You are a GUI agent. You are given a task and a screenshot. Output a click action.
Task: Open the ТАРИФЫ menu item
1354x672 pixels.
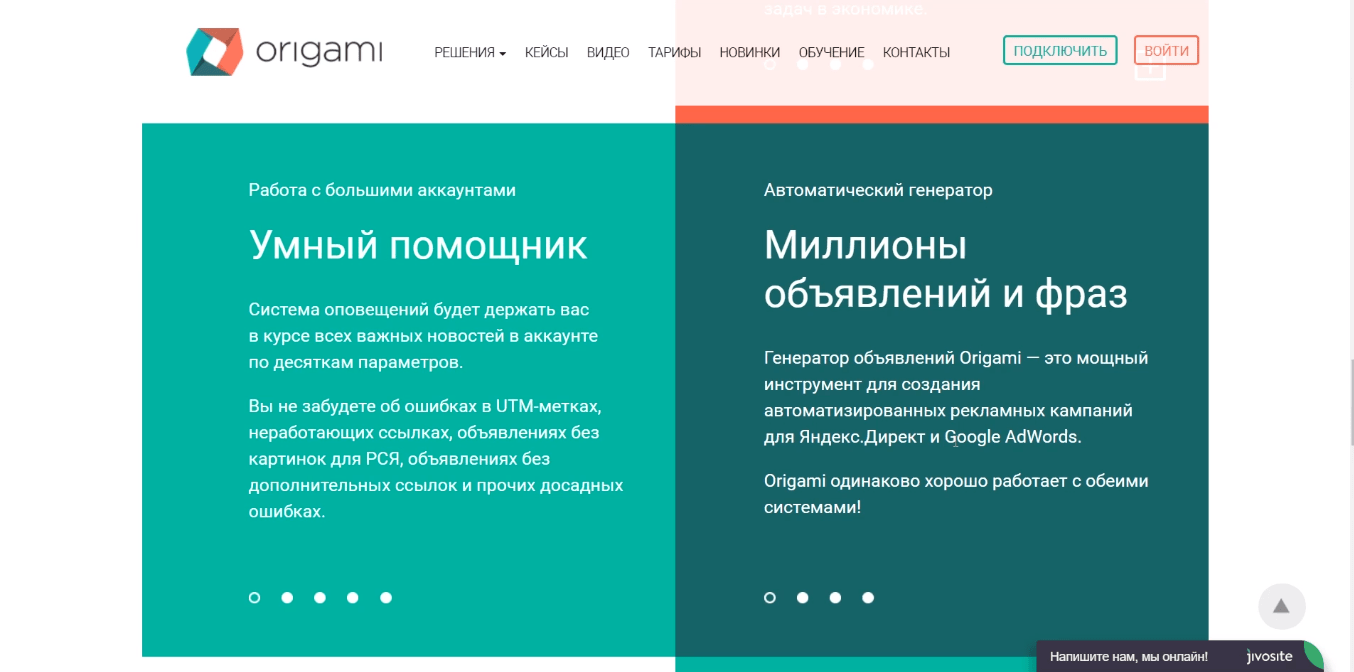[x=674, y=53]
